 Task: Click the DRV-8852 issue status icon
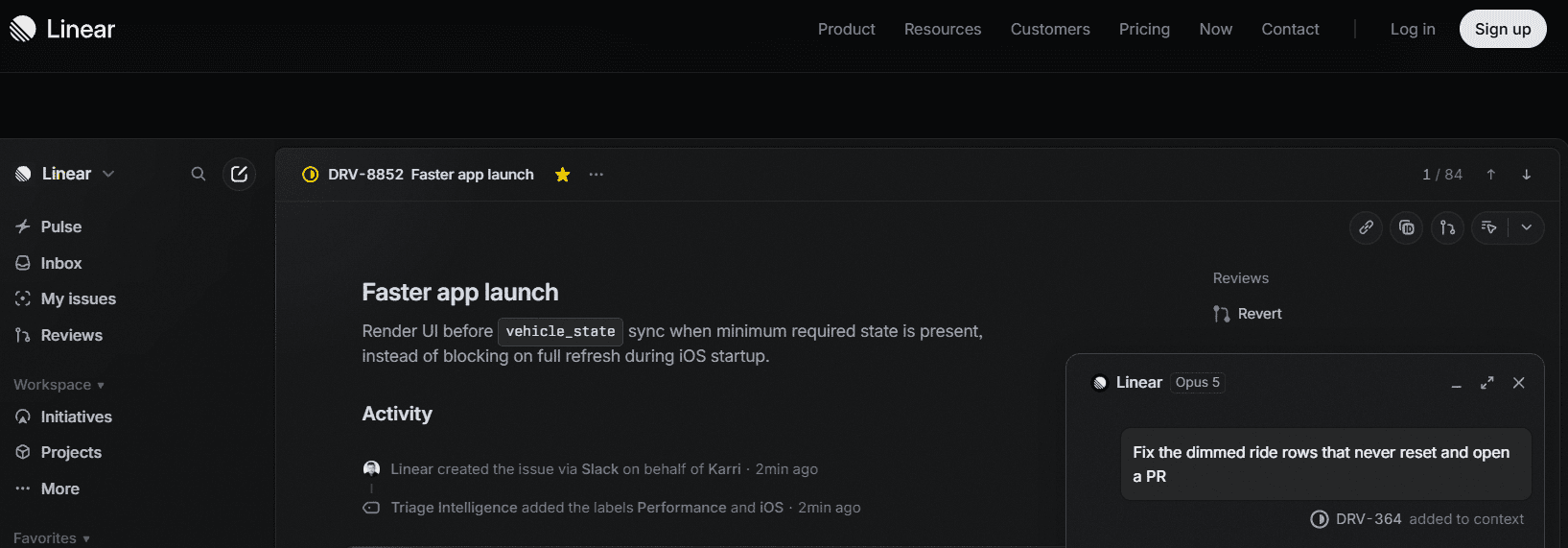[310, 175]
